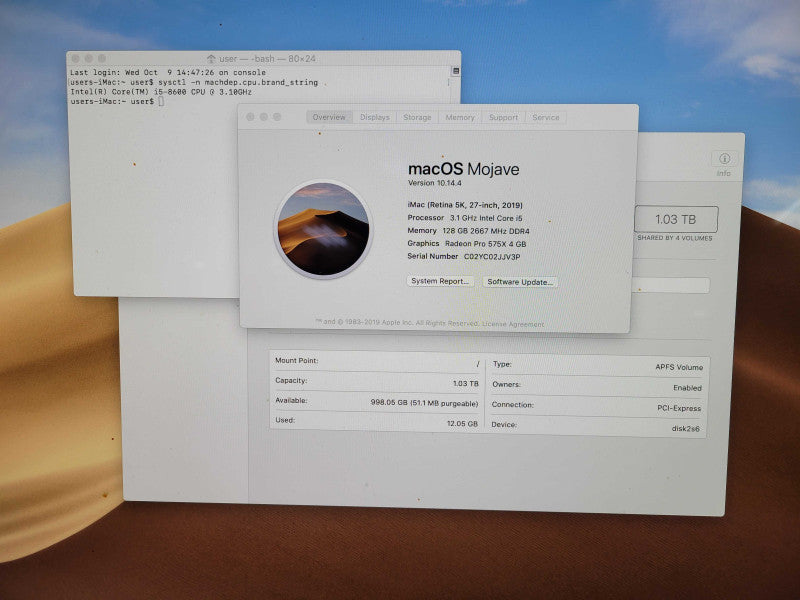800x600 pixels.
Task: Close the Terminal window
Action: [76, 59]
